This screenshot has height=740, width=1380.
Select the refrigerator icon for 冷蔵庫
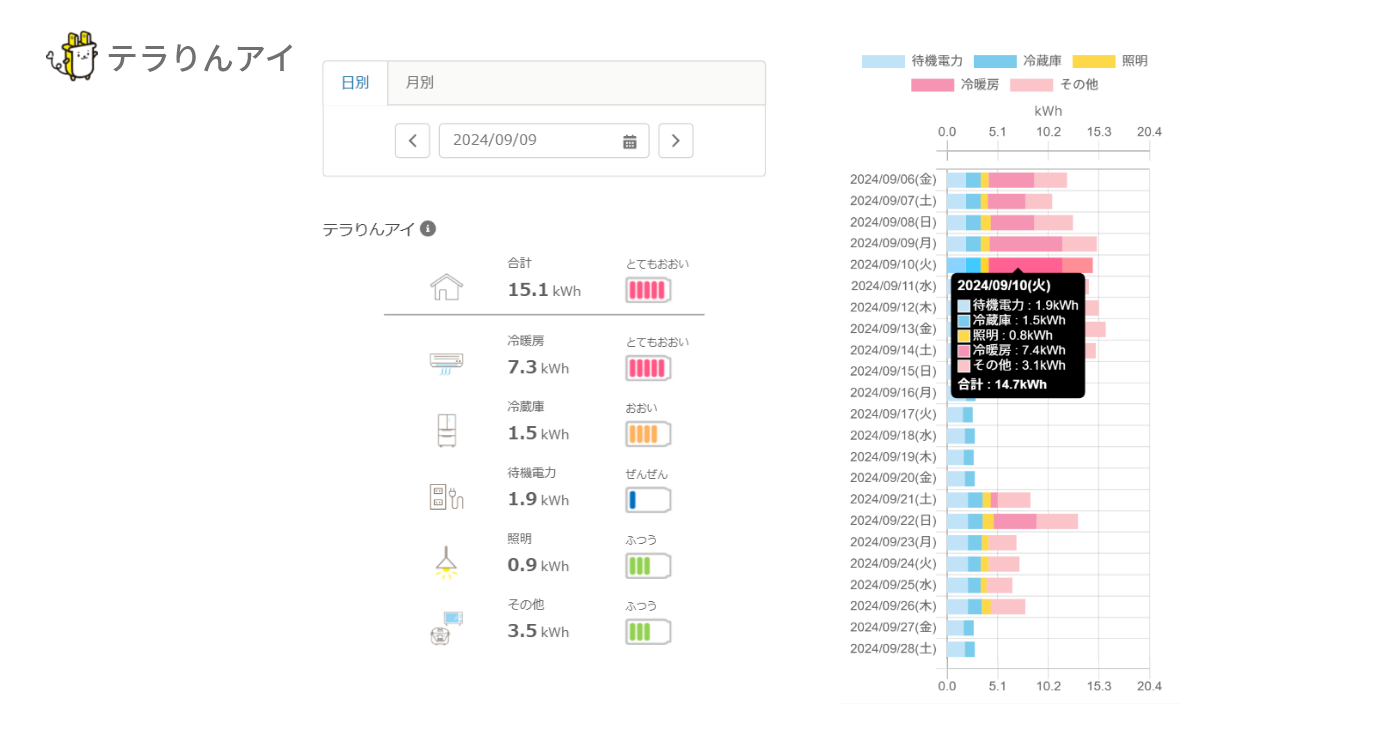point(446,429)
